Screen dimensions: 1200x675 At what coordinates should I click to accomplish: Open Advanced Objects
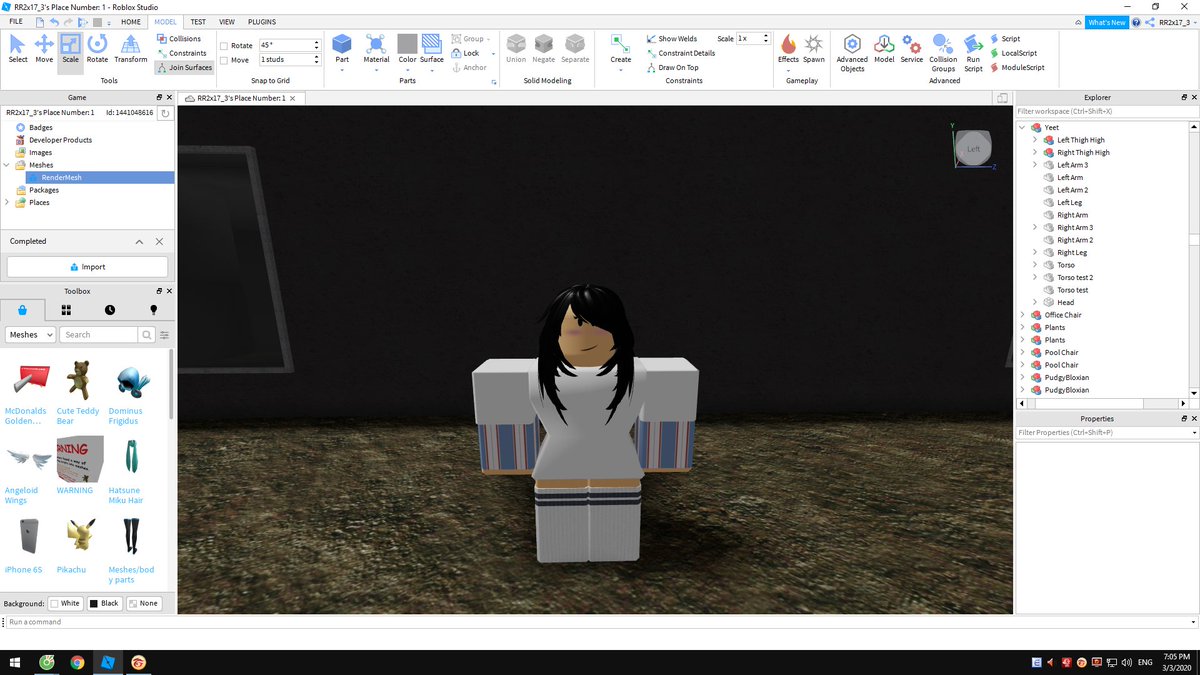pyautogui.click(x=852, y=52)
